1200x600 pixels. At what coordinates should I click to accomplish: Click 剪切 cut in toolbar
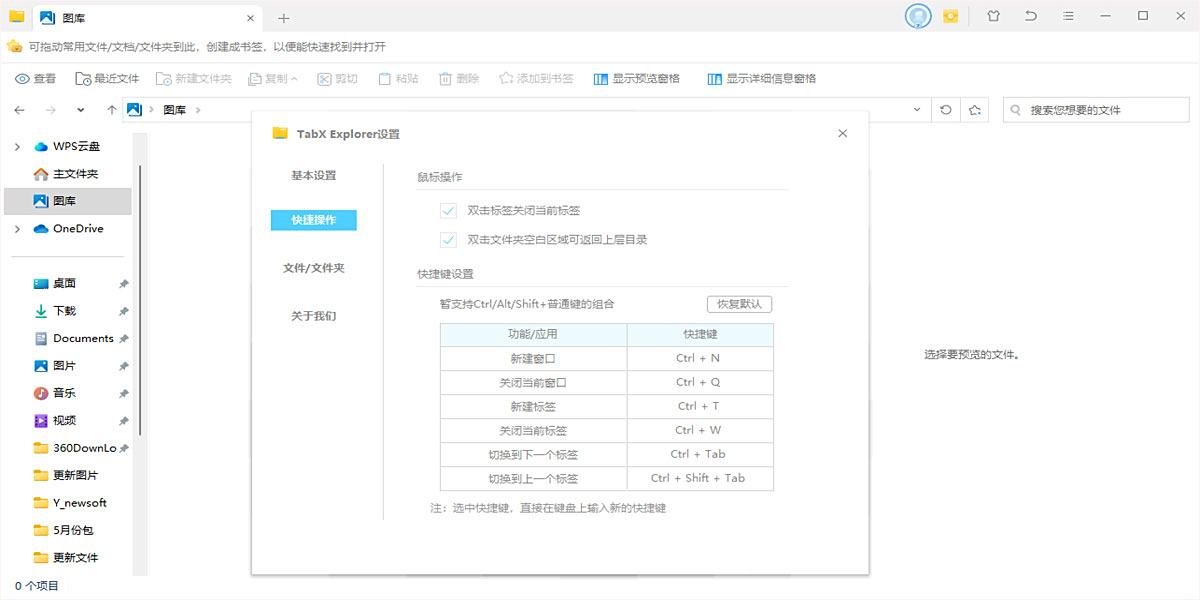coord(337,79)
